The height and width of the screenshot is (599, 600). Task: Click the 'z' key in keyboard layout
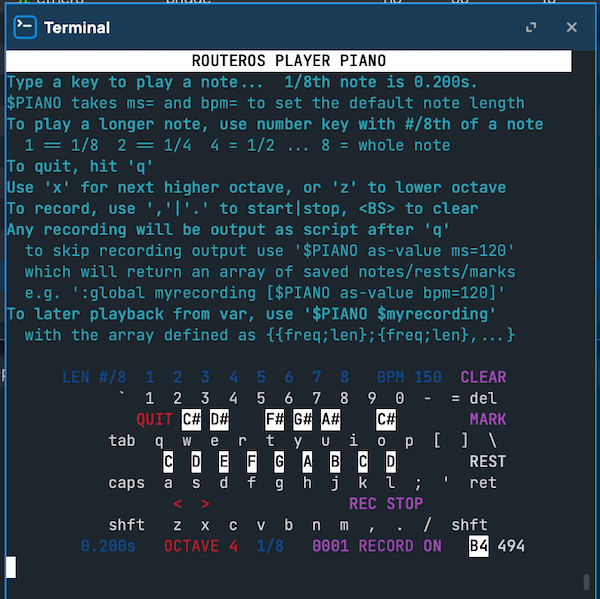click(178, 526)
